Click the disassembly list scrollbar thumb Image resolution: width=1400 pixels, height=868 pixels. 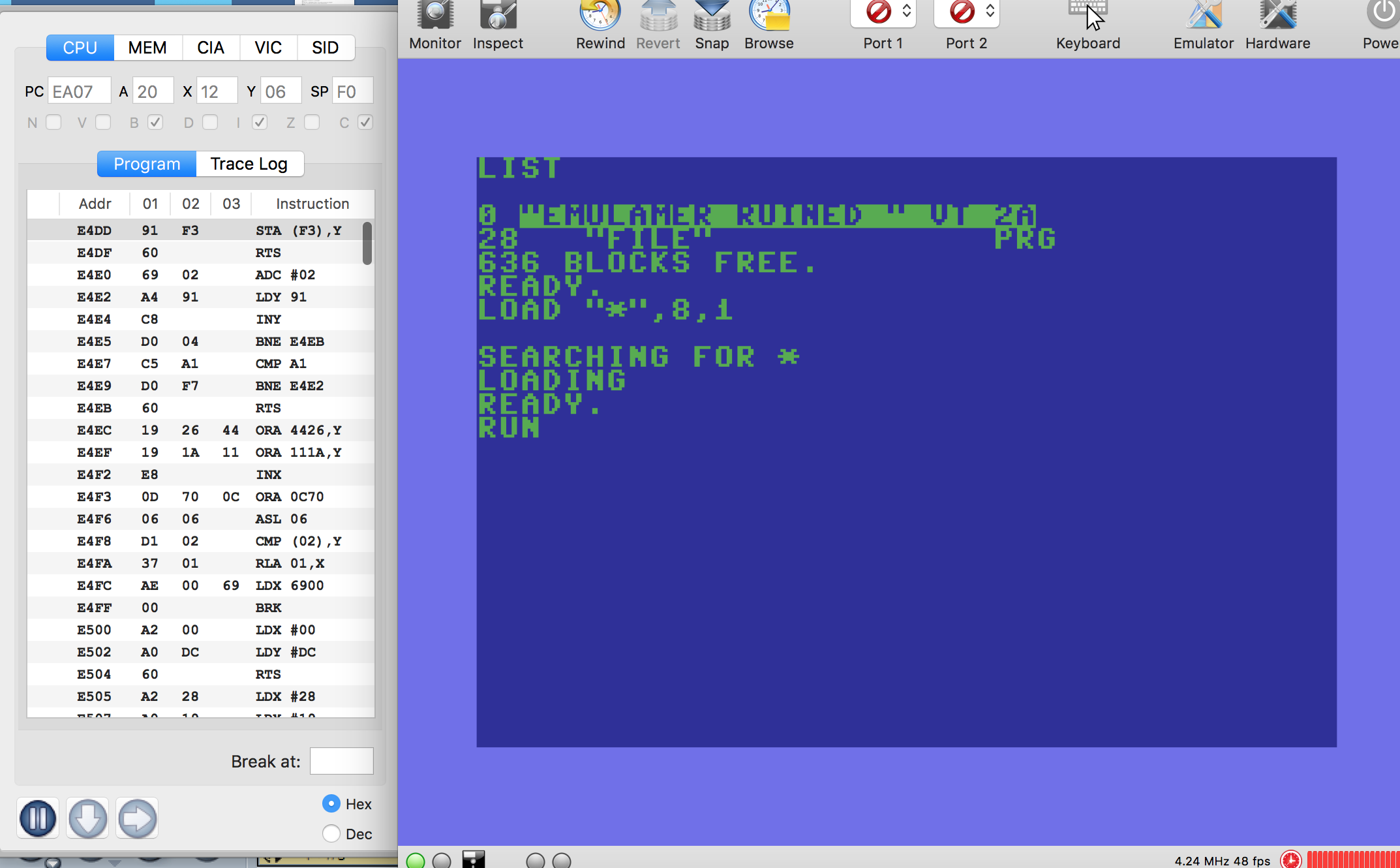pos(367,243)
